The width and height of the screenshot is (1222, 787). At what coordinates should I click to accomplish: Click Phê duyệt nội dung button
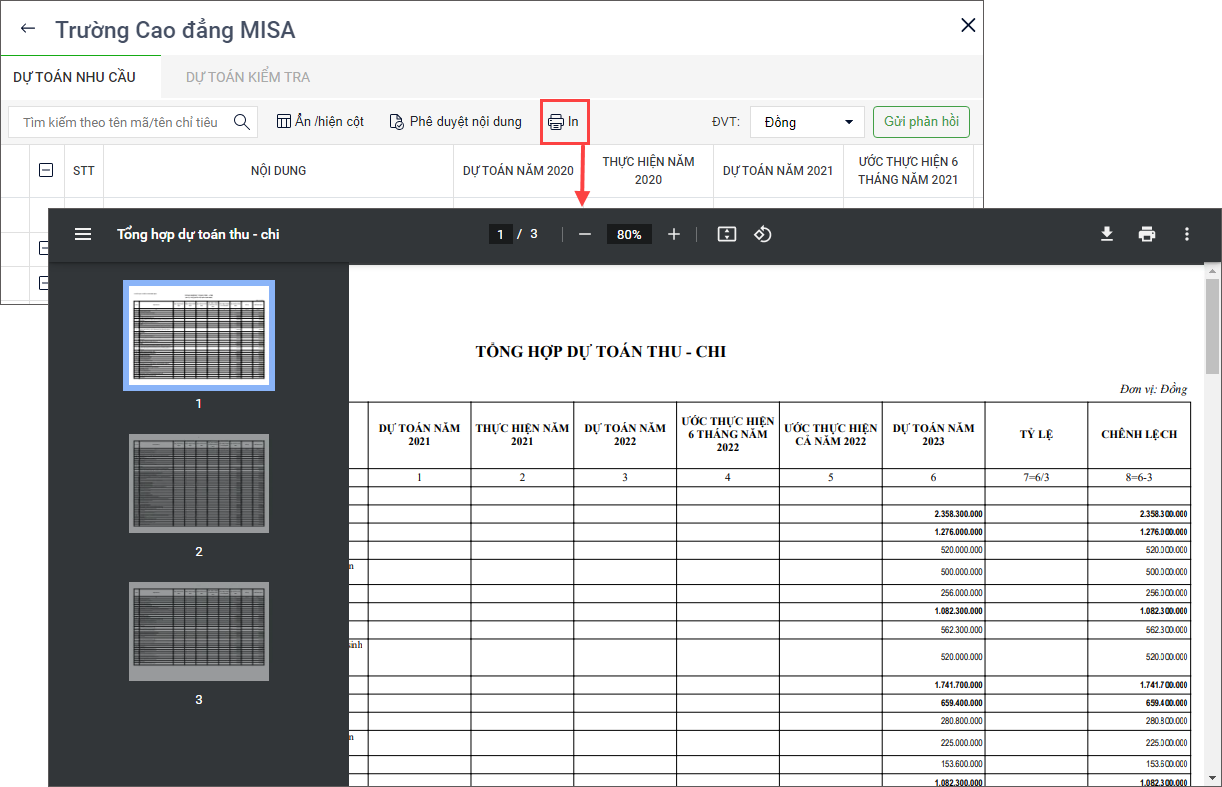coord(455,122)
